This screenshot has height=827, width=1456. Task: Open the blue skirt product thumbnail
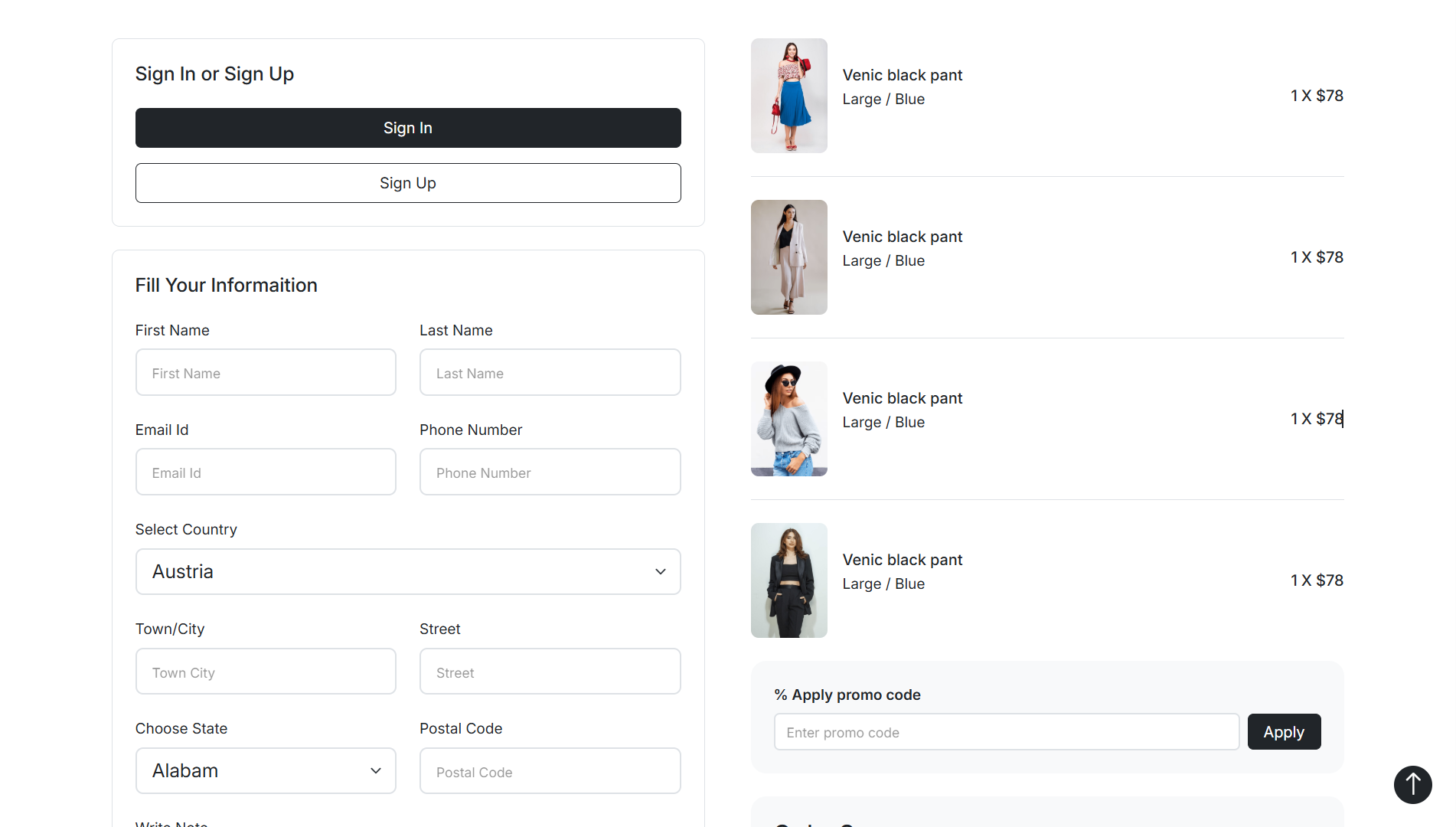click(788, 96)
